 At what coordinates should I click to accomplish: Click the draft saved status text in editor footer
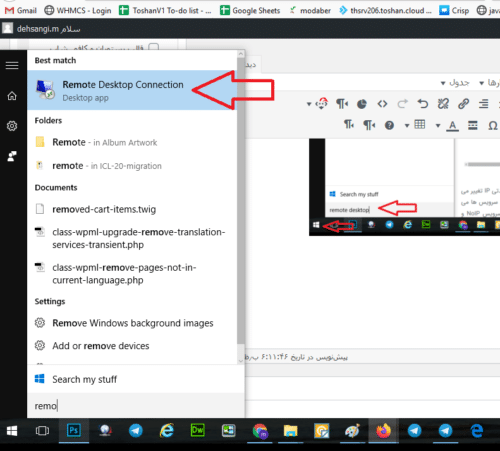297,357
